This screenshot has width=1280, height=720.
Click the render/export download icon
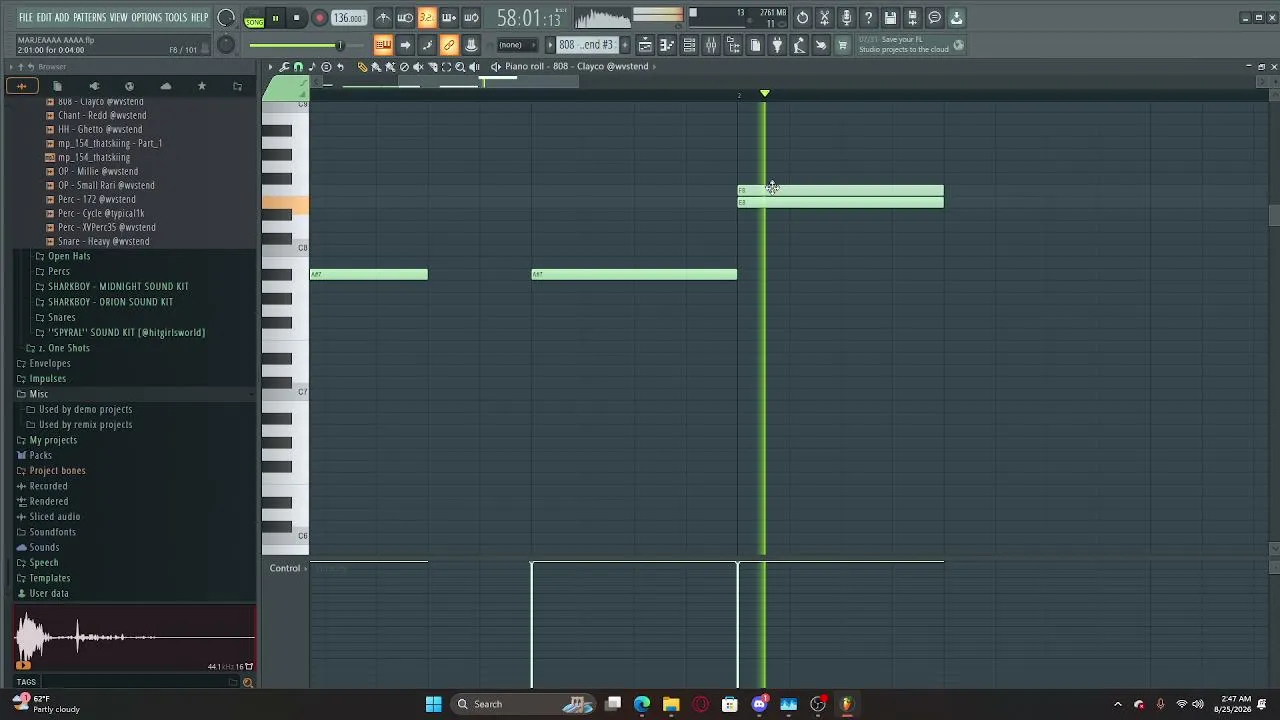click(956, 18)
